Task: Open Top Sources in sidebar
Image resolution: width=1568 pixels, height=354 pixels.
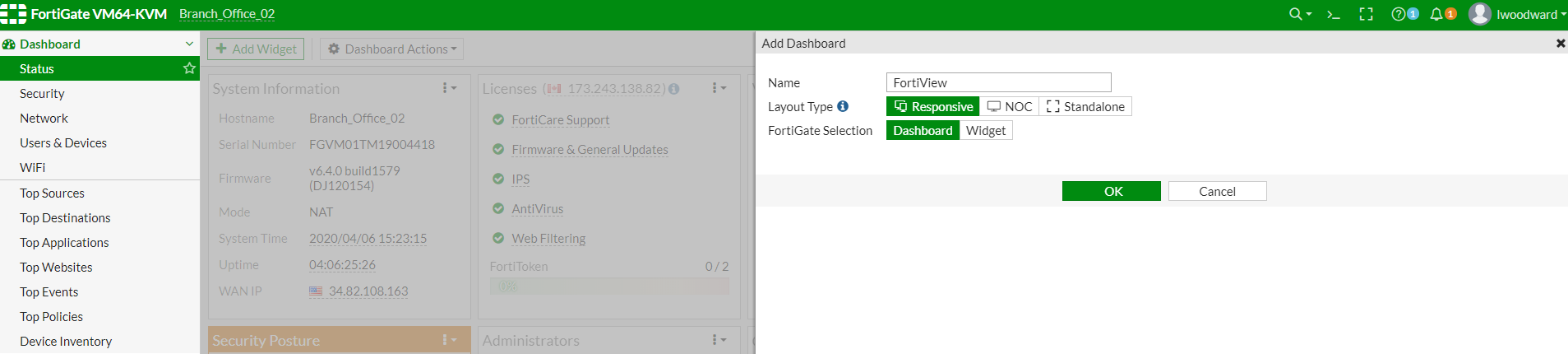Action: (x=99, y=193)
